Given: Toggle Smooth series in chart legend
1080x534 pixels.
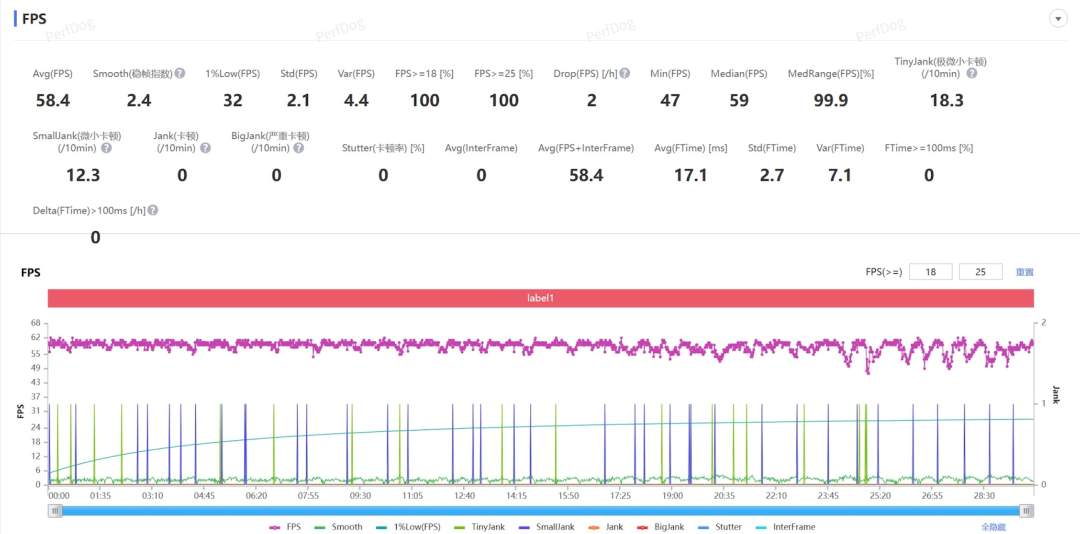Looking at the screenshot, I should pyautogui.click(x=338, y=527).
